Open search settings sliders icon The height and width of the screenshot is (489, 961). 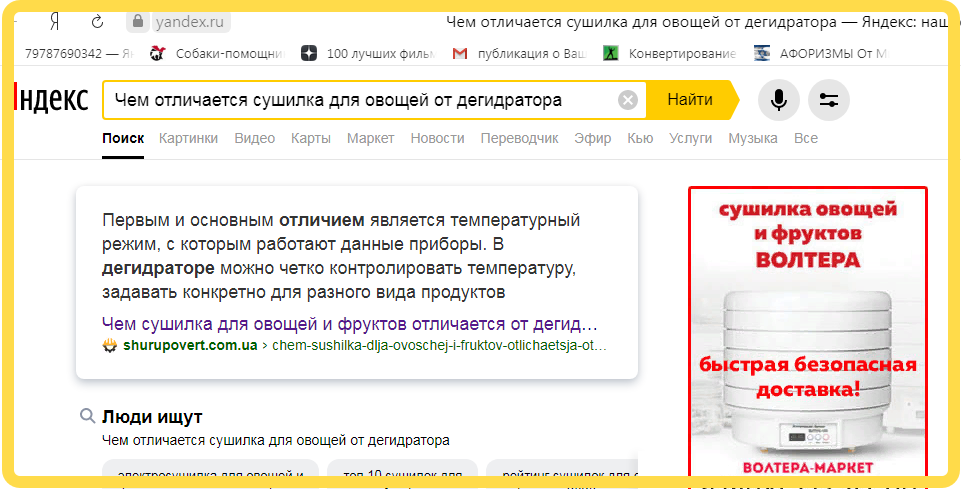(829, 99)
